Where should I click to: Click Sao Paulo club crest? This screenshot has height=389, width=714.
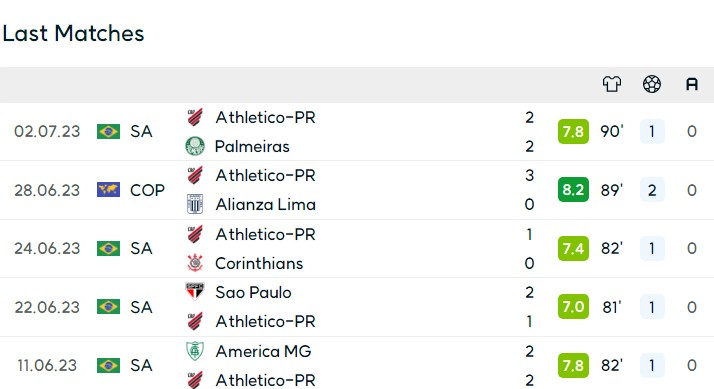(x=195, y=292)
